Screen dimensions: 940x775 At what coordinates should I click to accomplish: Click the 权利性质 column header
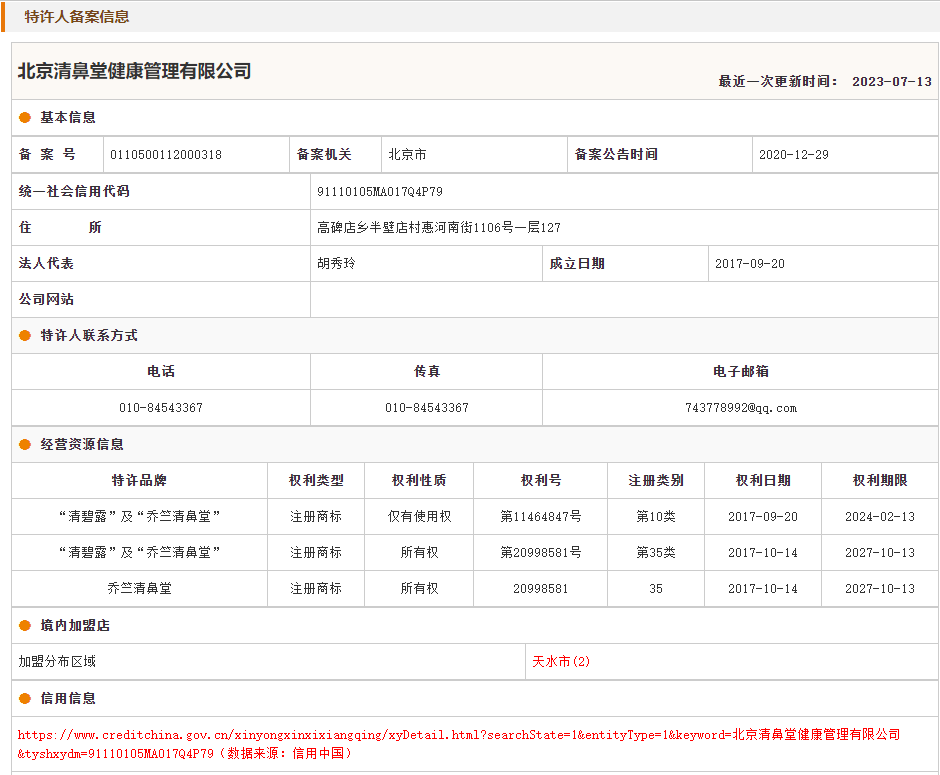[x=418, y=481]
